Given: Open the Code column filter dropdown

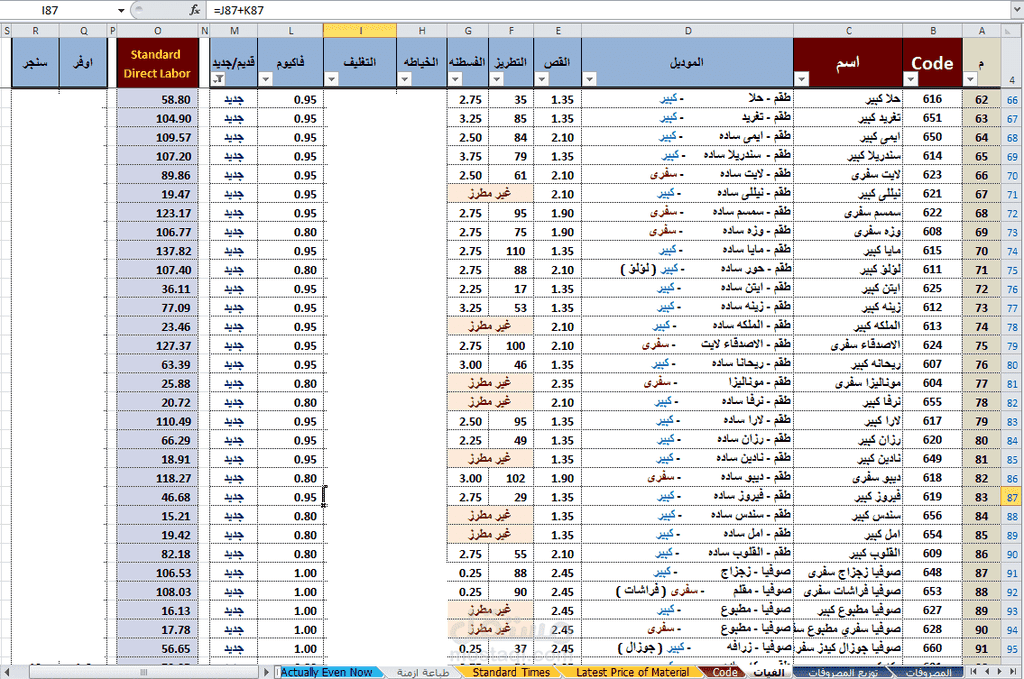Looking at the screenshot, I should tap(911, 79).
